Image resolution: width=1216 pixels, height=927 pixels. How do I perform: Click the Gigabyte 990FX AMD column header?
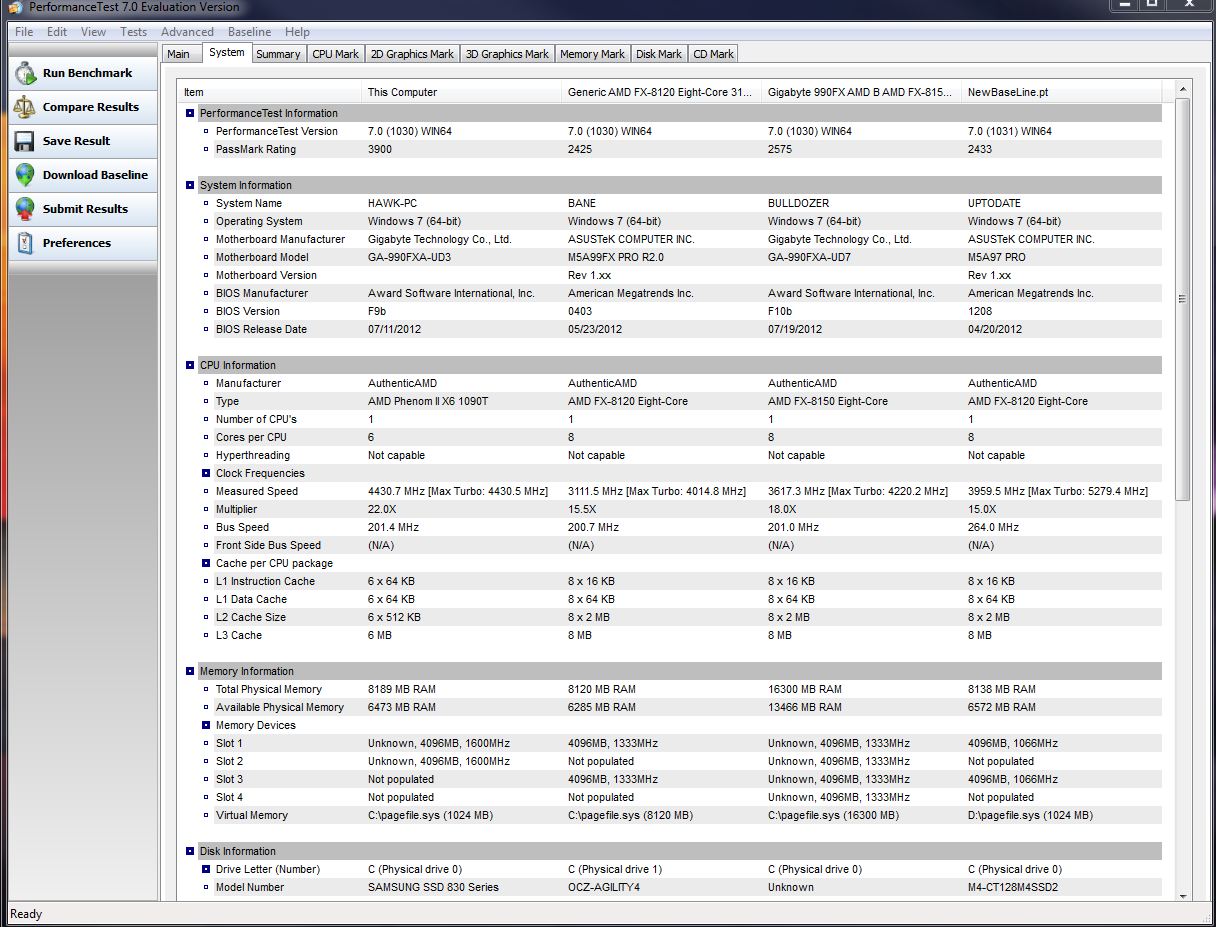tap(862, 92)
